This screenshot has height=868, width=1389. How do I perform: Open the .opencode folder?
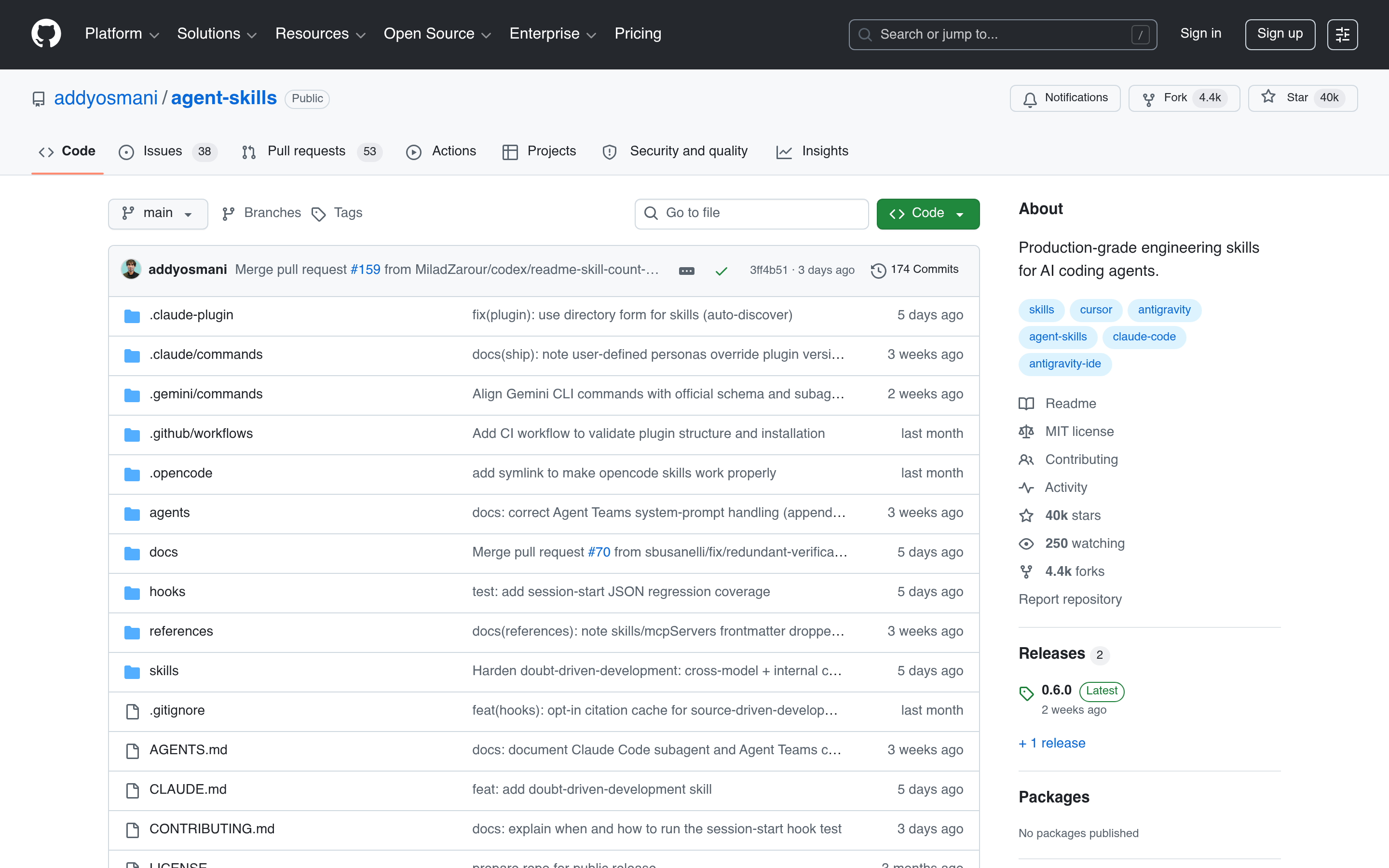pos(181,474)
